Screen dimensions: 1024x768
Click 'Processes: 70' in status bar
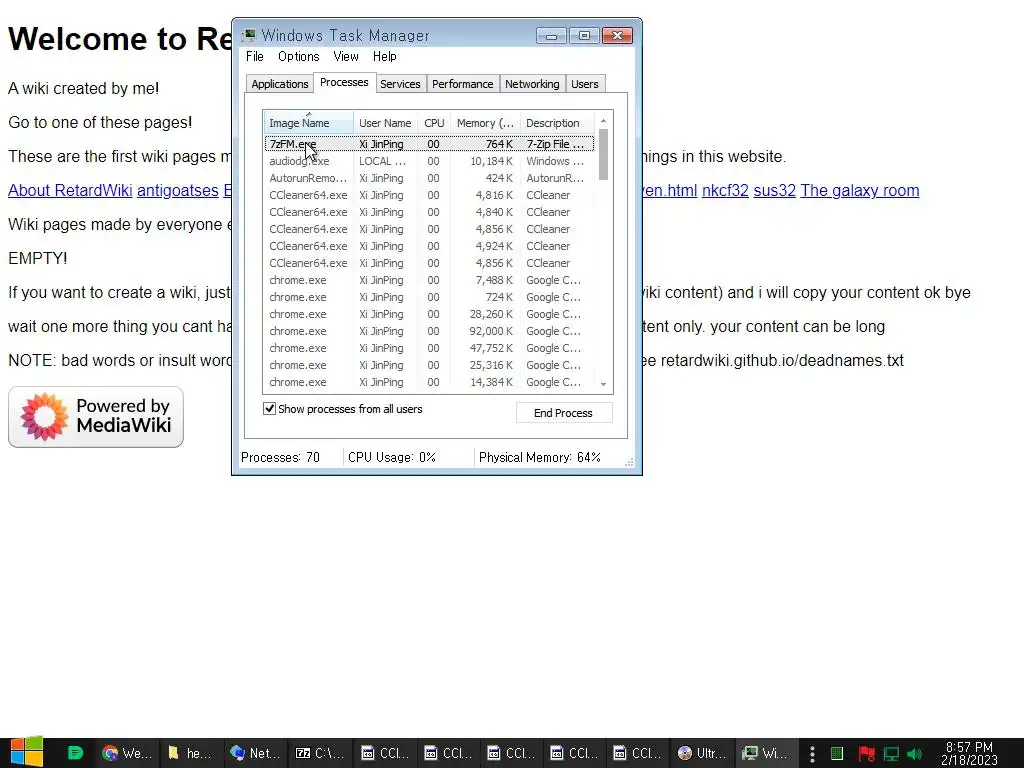[x=280, y=457]
